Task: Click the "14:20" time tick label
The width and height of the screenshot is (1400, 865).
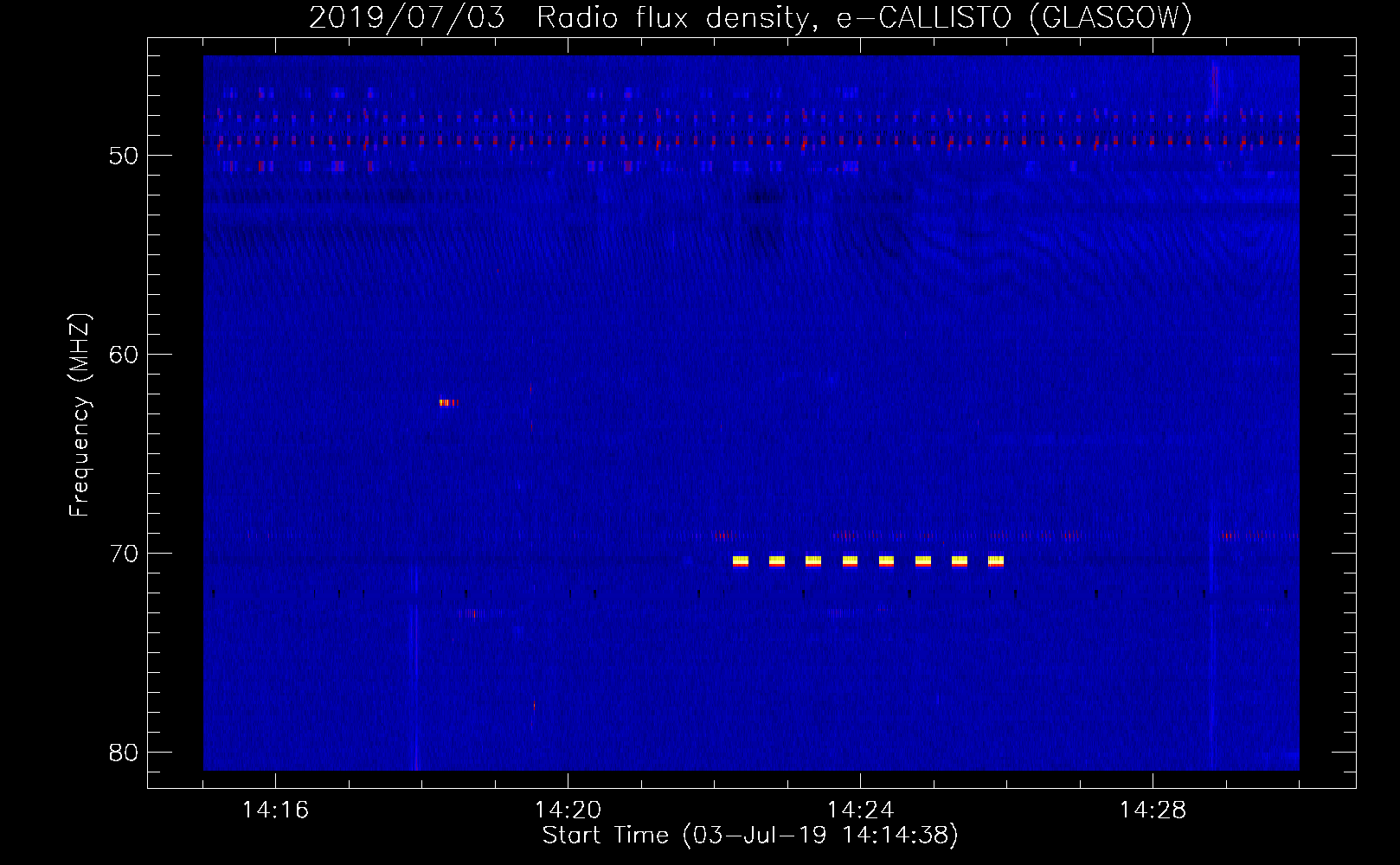Action: point(568,810)
